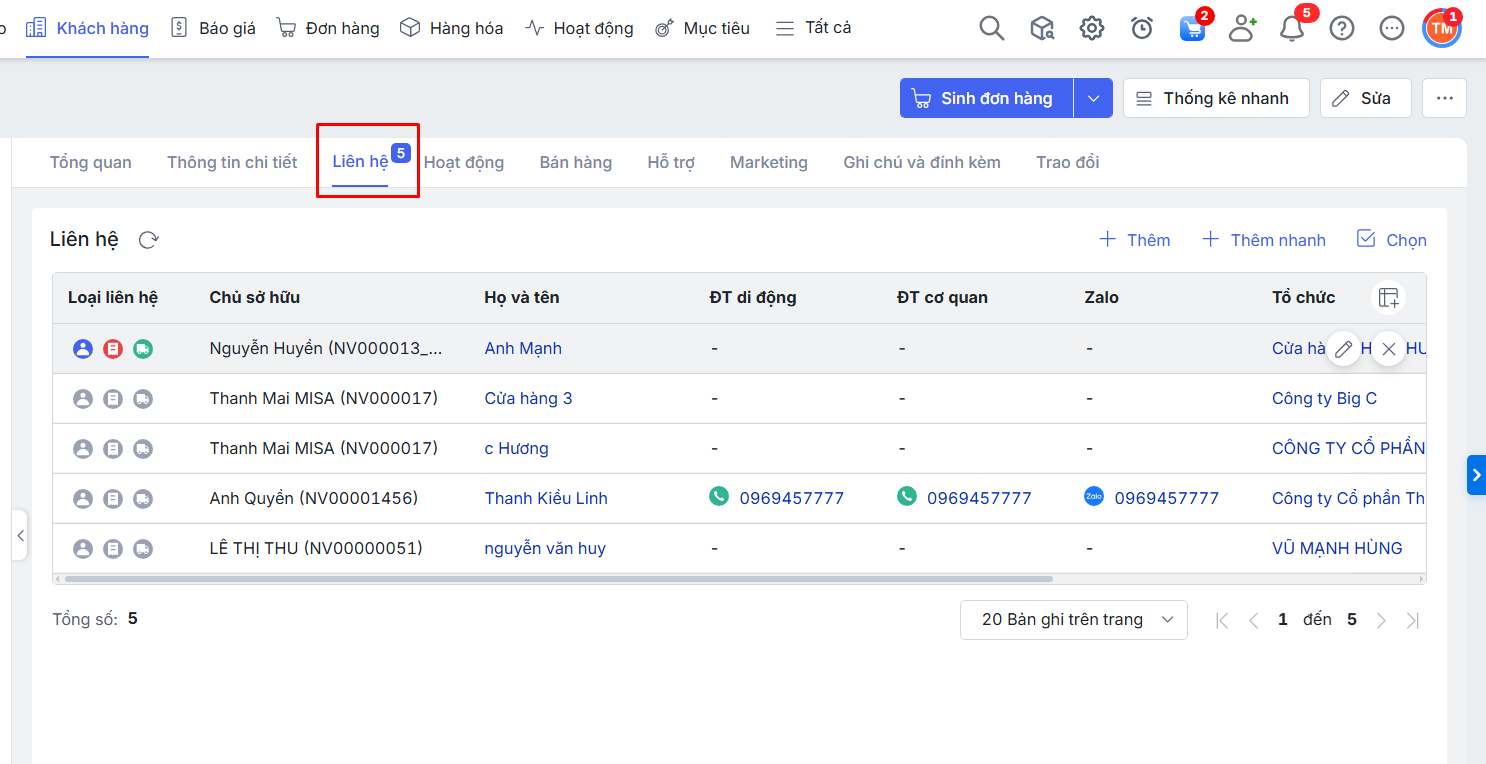Switch to the Hoạt động tab
The height and width of the screenshot is (764, 1486).
coord(464,162)
